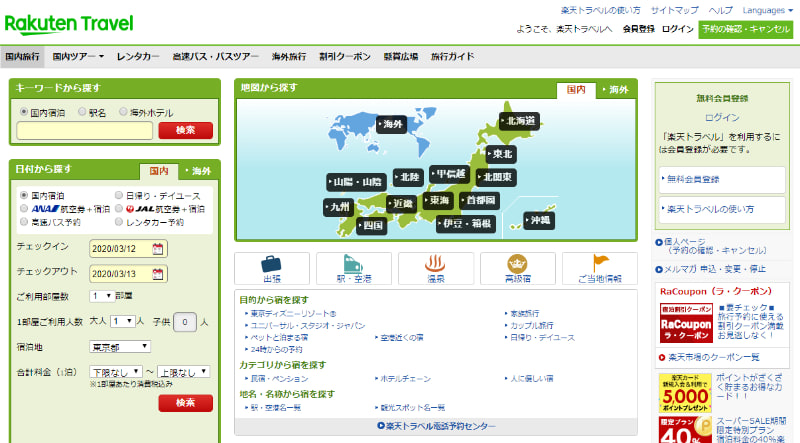Image resolution: width=800 pixels, height=443 pixels.
Task: Click the 高級宿 crown icon
Action: 517,264
